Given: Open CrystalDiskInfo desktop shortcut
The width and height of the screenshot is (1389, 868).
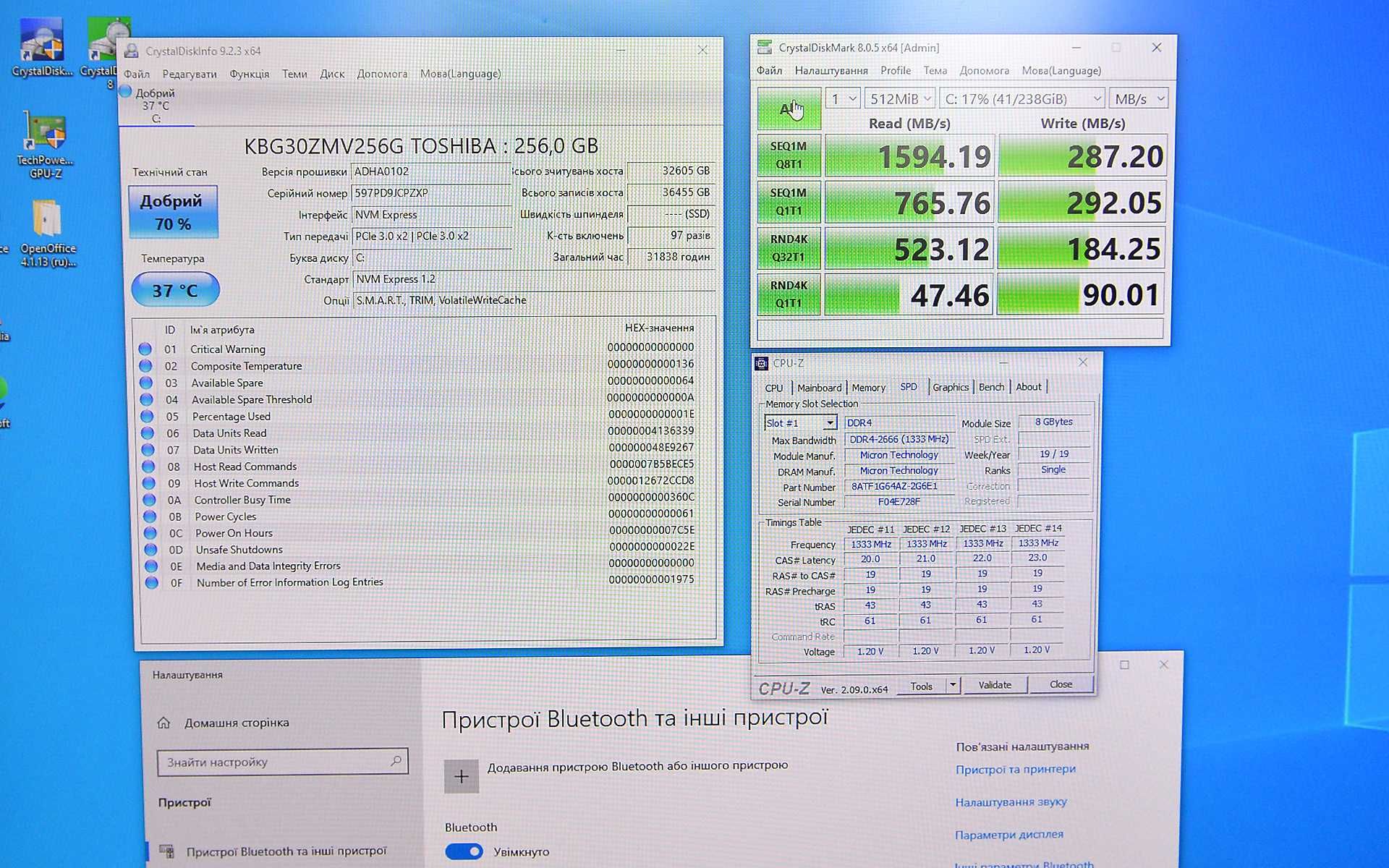Looking at the screenshot, I should [x=42, y=46].
